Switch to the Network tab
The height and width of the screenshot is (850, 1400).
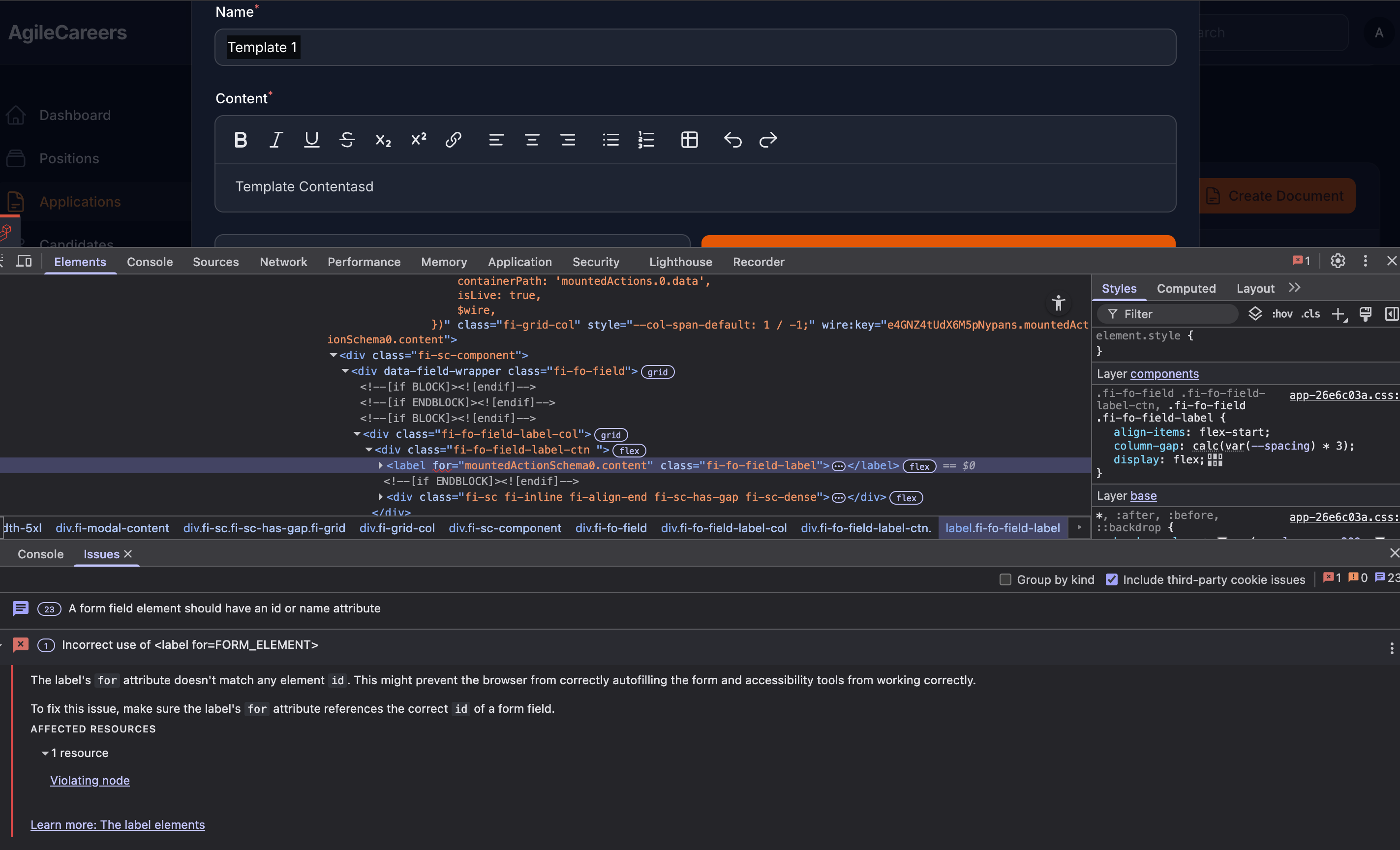click(x=283, y=262)
